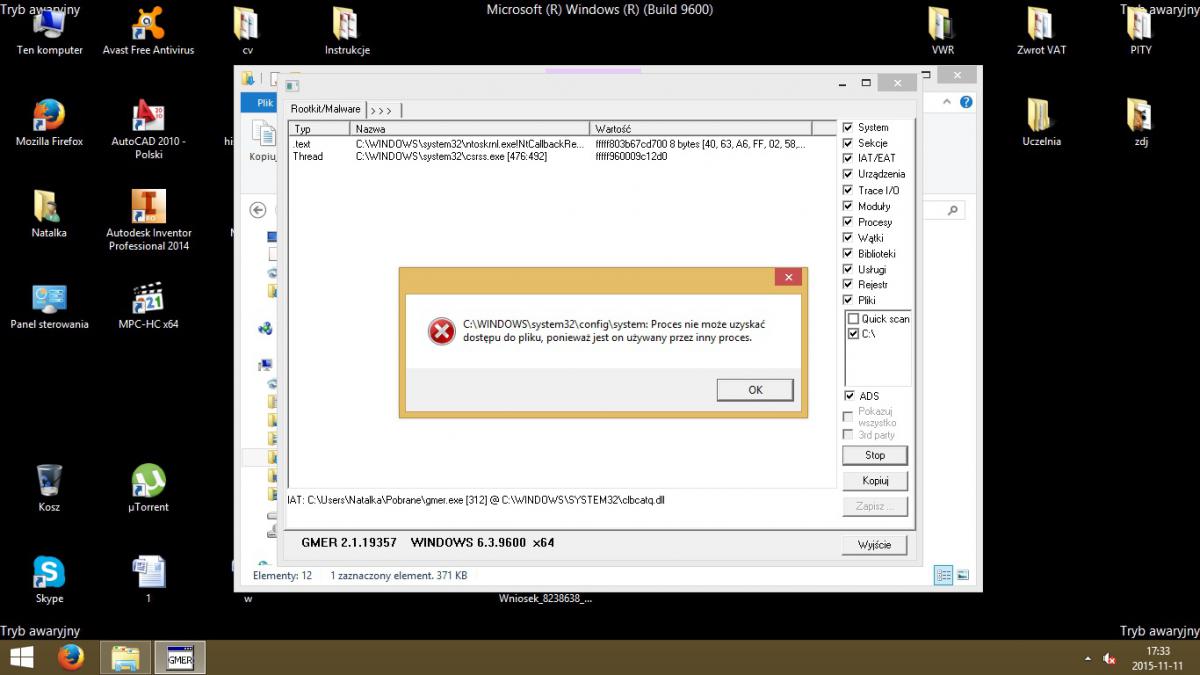Expand more tabs with >>> tab

point(383,110)
